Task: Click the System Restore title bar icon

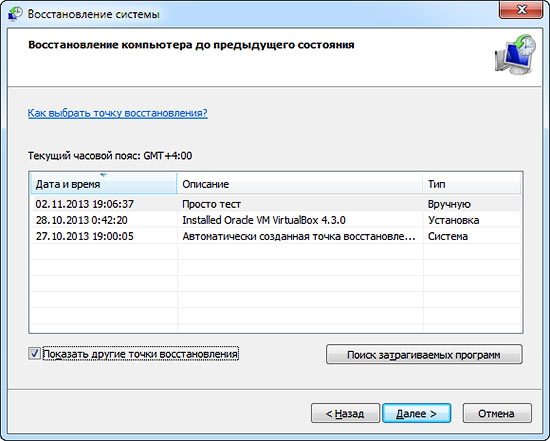Action: point(15,14)
